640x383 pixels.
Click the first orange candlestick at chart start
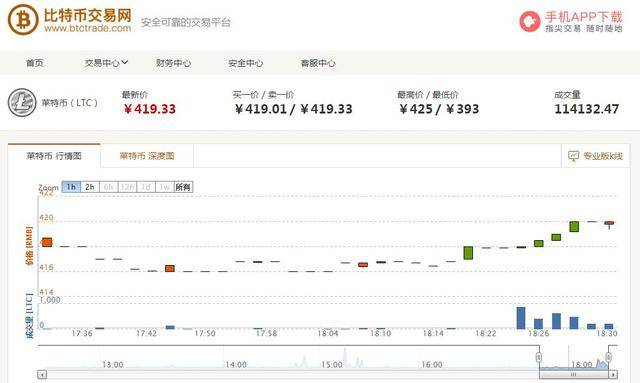click(x=47, y=242)
